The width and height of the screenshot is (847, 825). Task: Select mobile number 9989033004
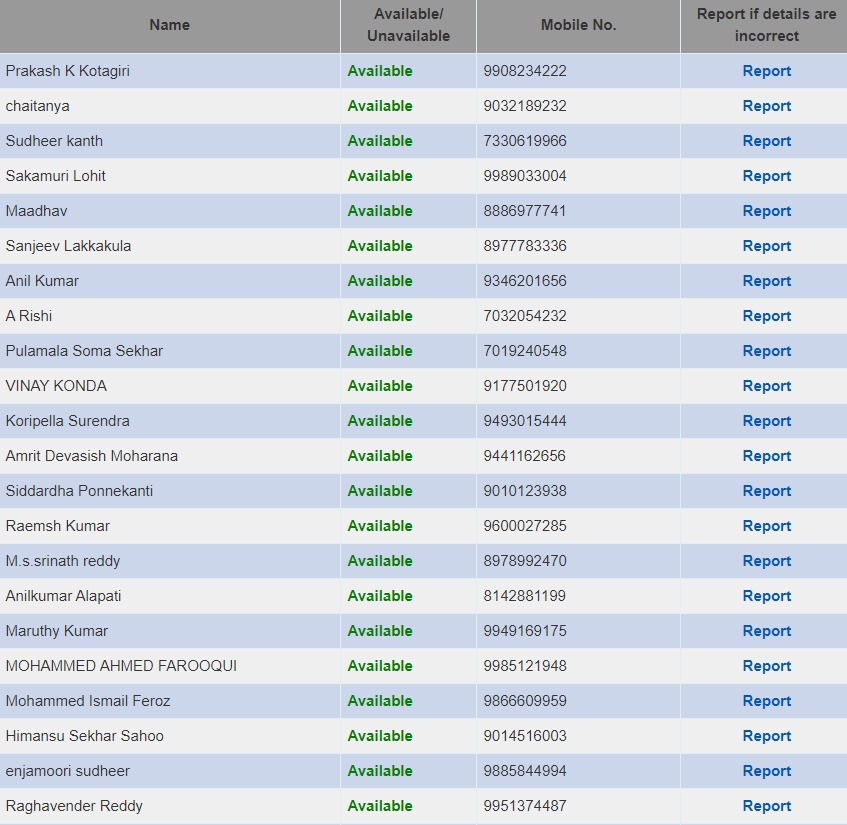click(x=525, y=176)
